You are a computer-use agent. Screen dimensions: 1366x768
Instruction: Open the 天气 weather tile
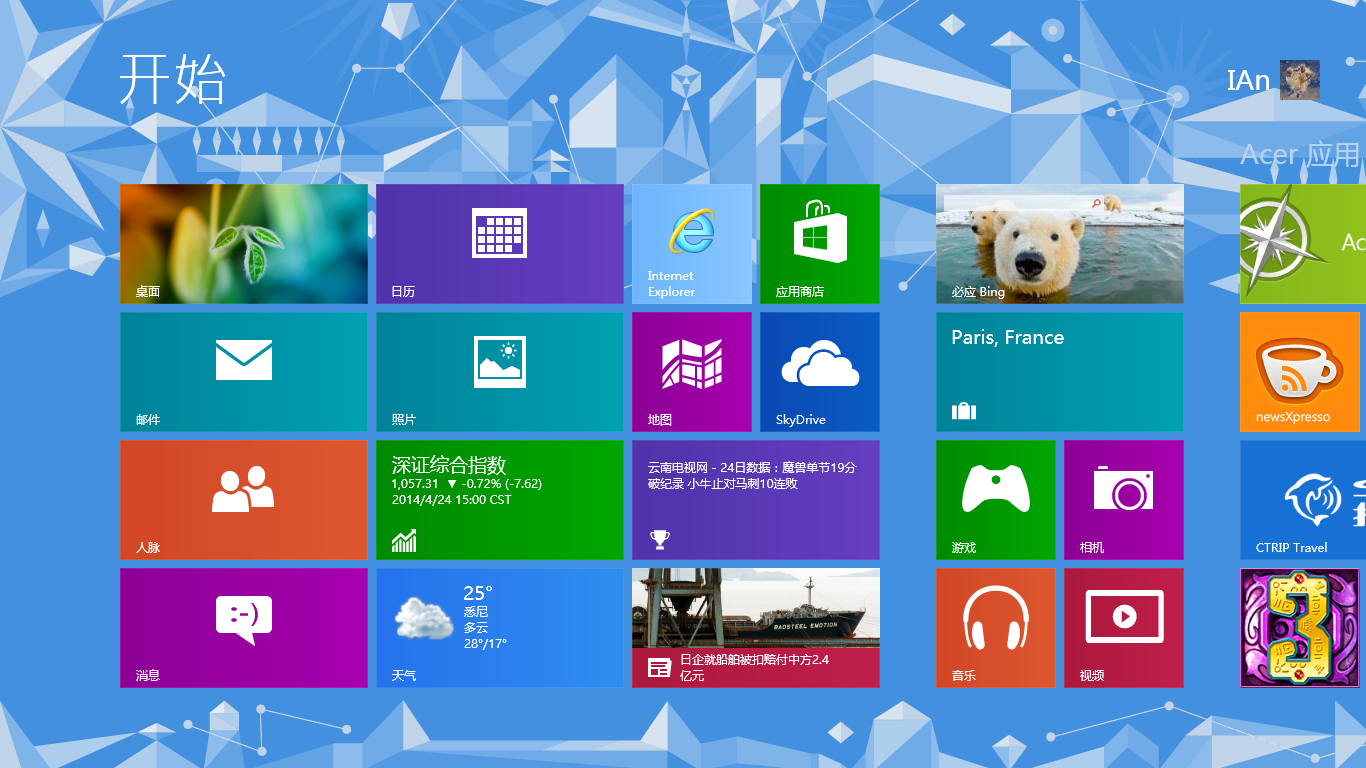tap(500, 628)
